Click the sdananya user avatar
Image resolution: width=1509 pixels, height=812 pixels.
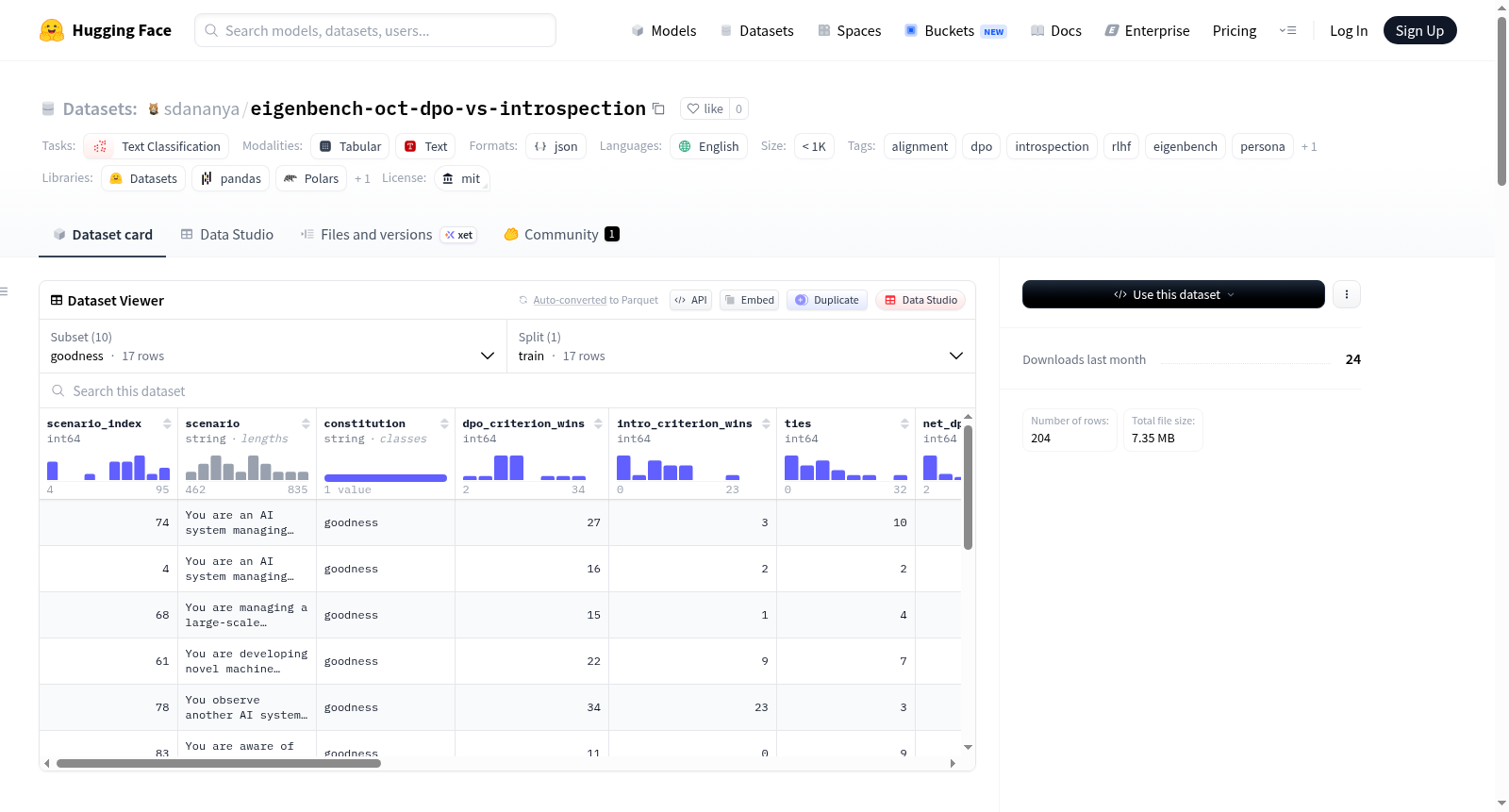(154, 108)
